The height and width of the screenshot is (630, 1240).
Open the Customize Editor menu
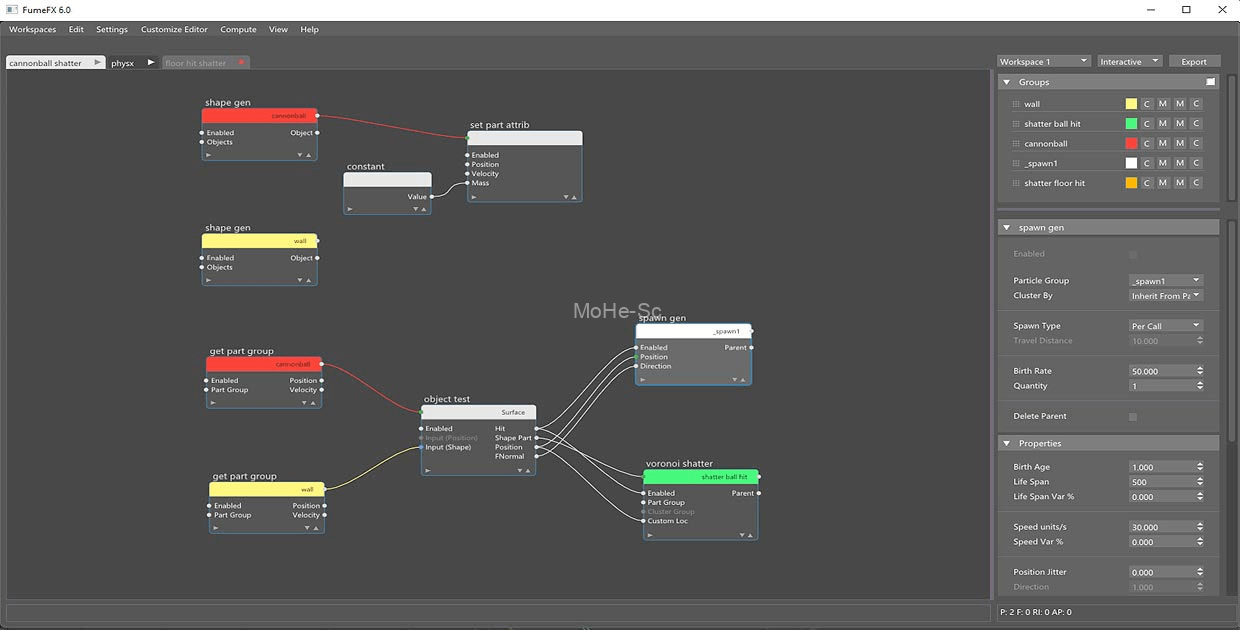[x=174, y=30]
